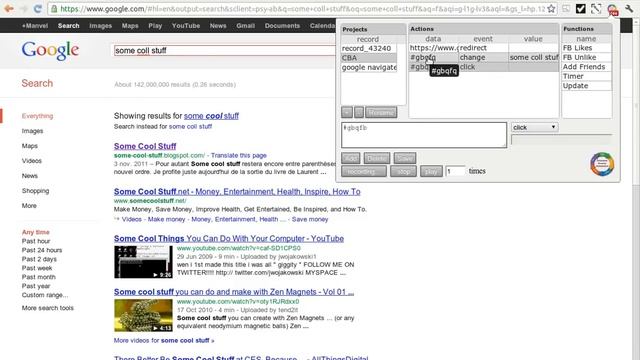
Task: Click the +Manvel item in Google bar
Action: pos(35,26)
